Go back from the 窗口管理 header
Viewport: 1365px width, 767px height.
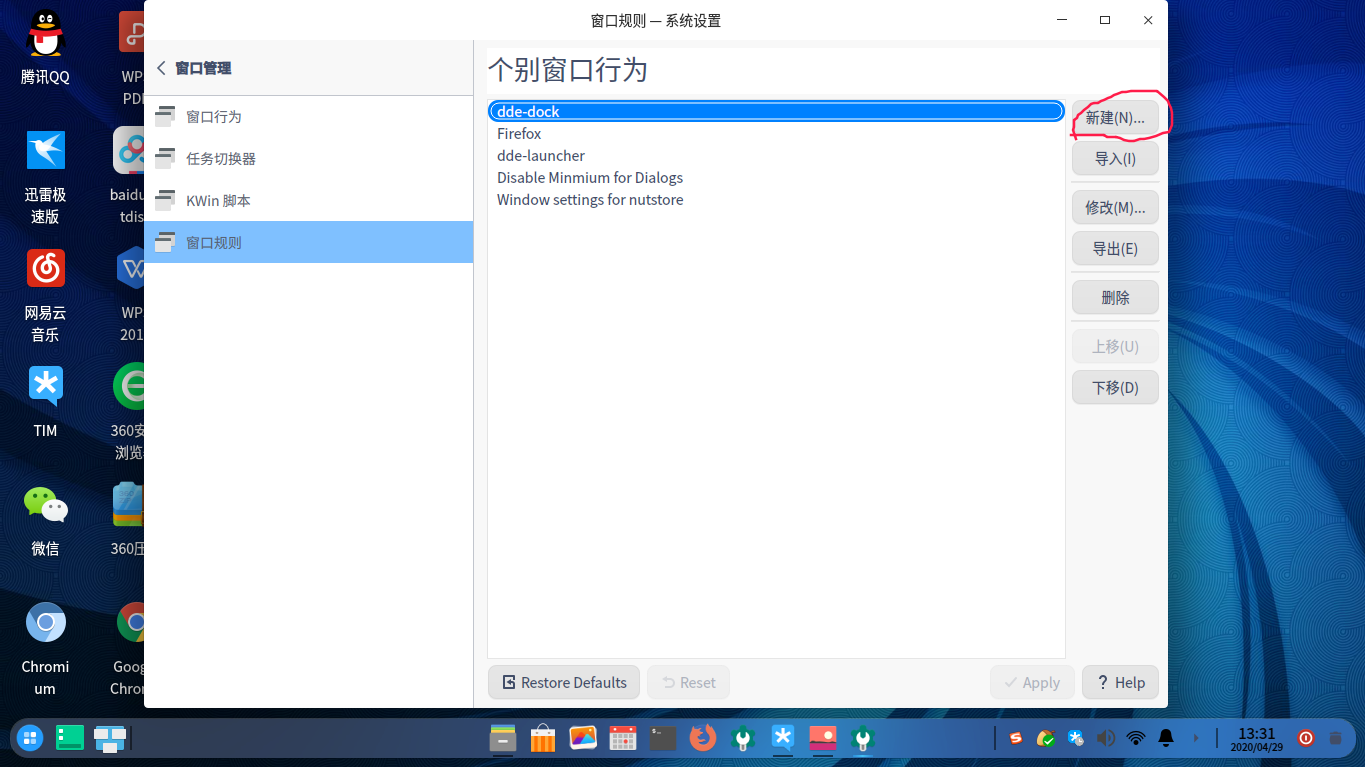point(161,68)
